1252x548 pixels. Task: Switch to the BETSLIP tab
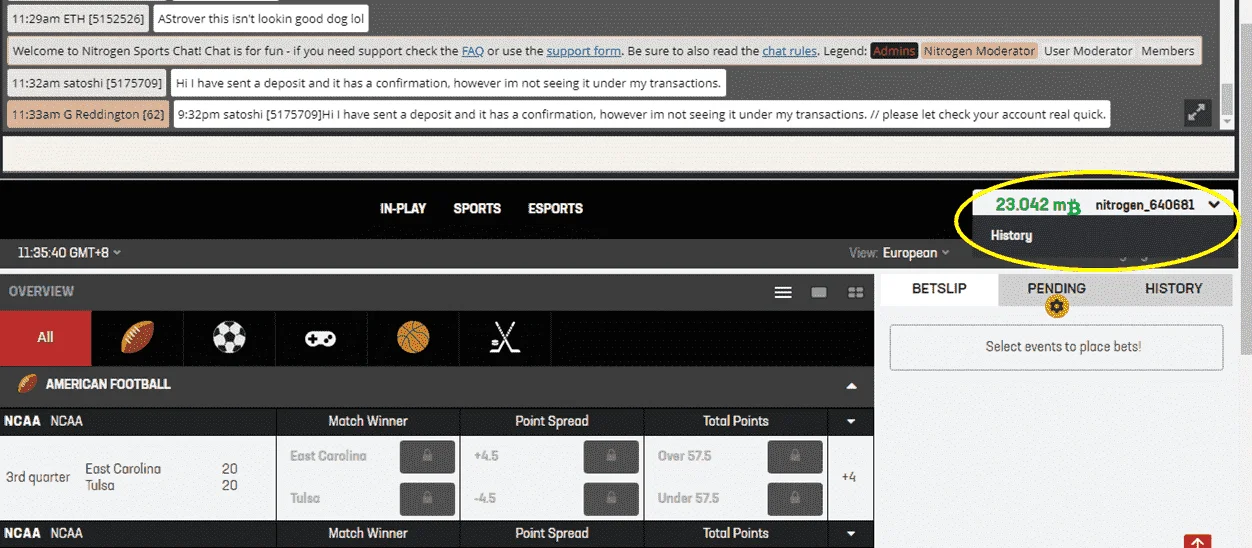939,289
